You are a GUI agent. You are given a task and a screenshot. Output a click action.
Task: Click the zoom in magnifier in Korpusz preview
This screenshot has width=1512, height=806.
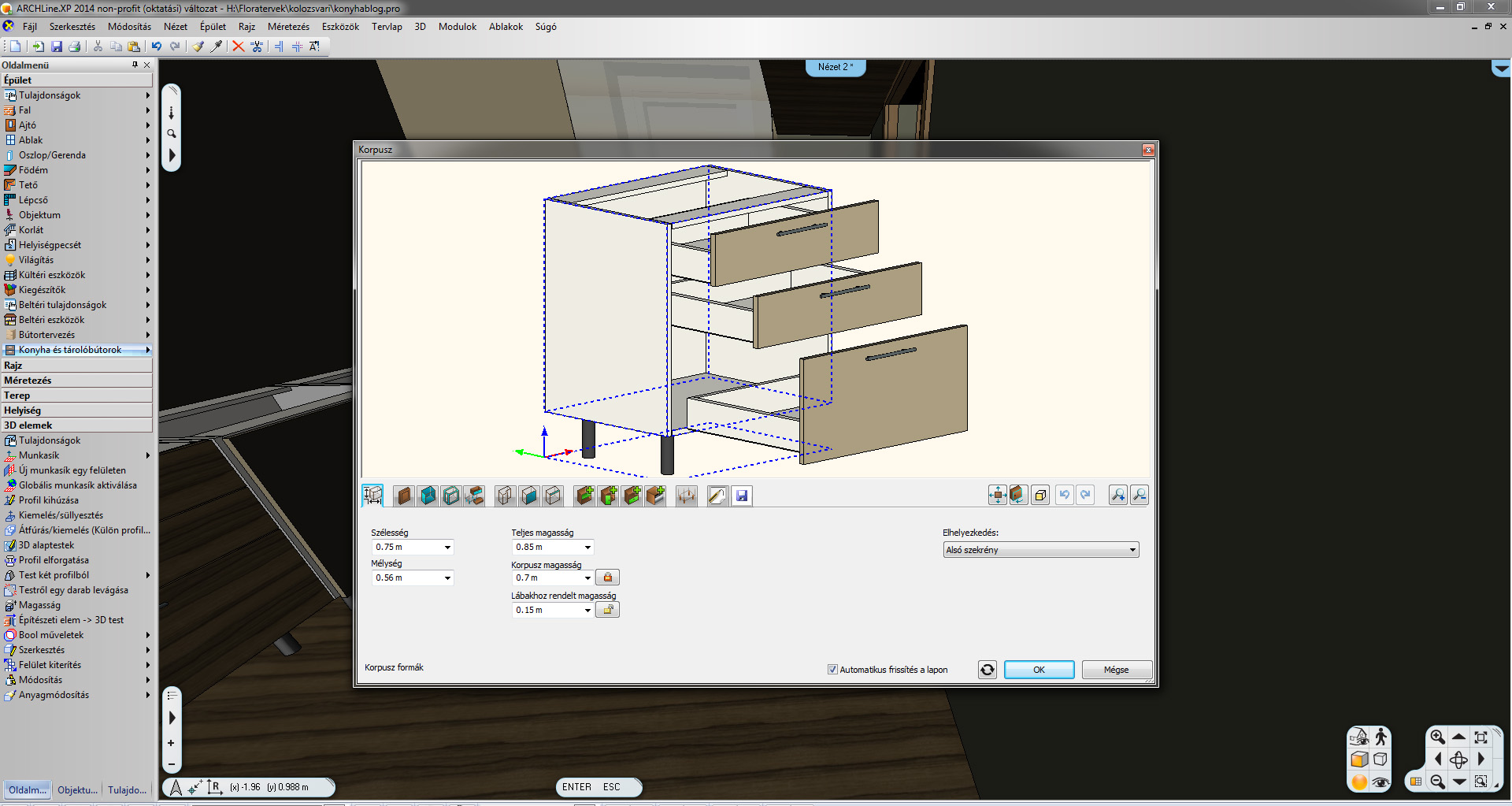1117,495
